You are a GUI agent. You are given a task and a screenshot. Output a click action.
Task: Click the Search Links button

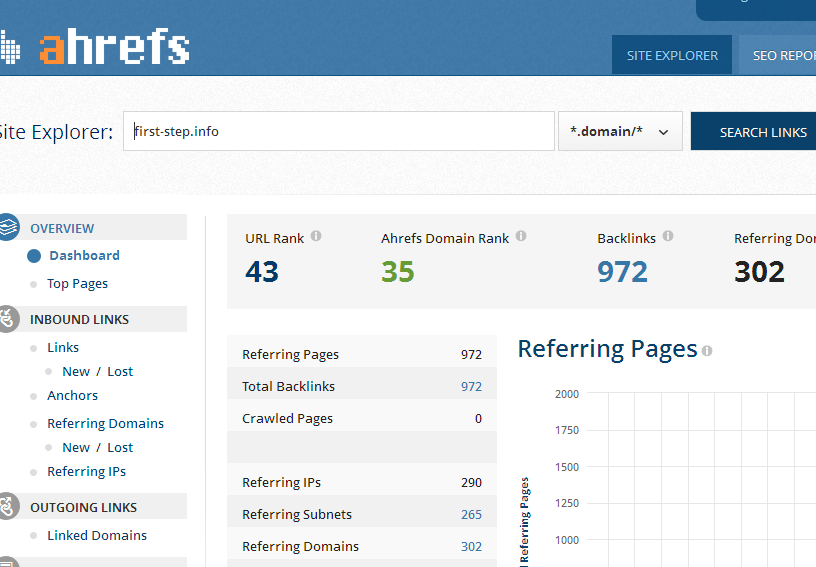(754, 132)
